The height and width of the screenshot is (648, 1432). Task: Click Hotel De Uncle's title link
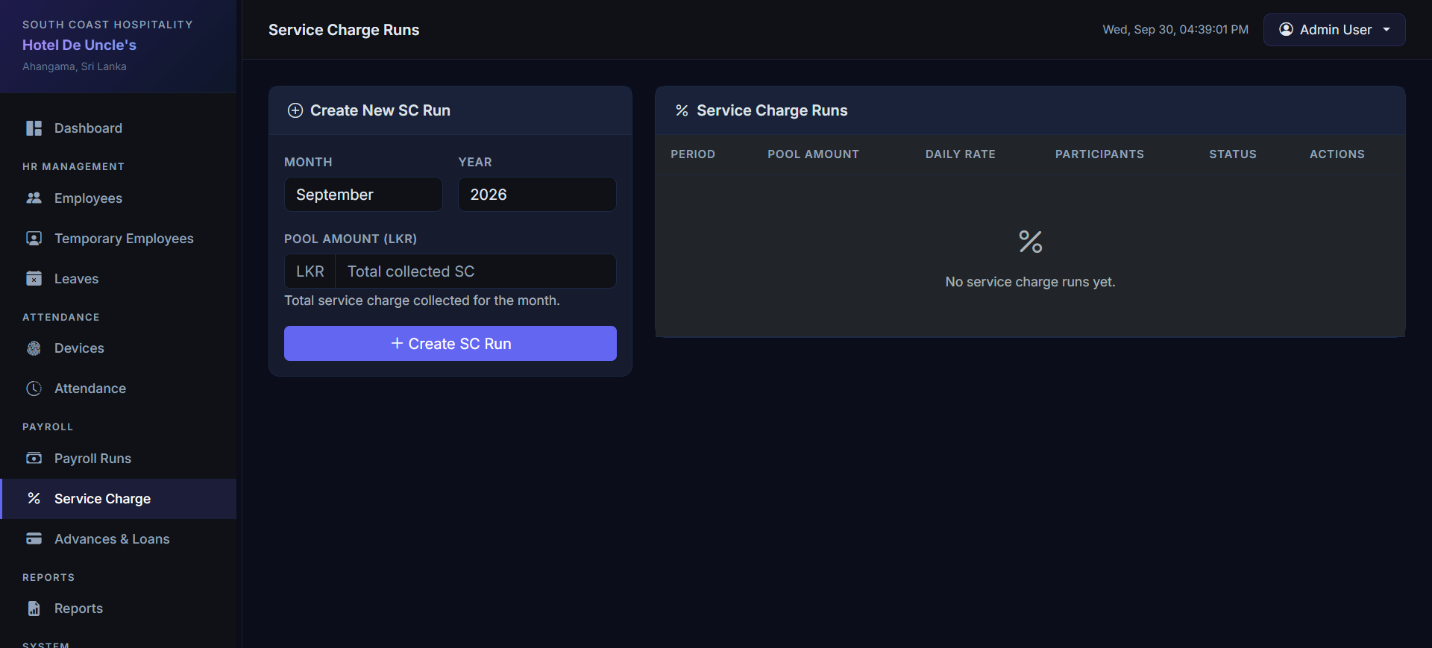(79, 45)
